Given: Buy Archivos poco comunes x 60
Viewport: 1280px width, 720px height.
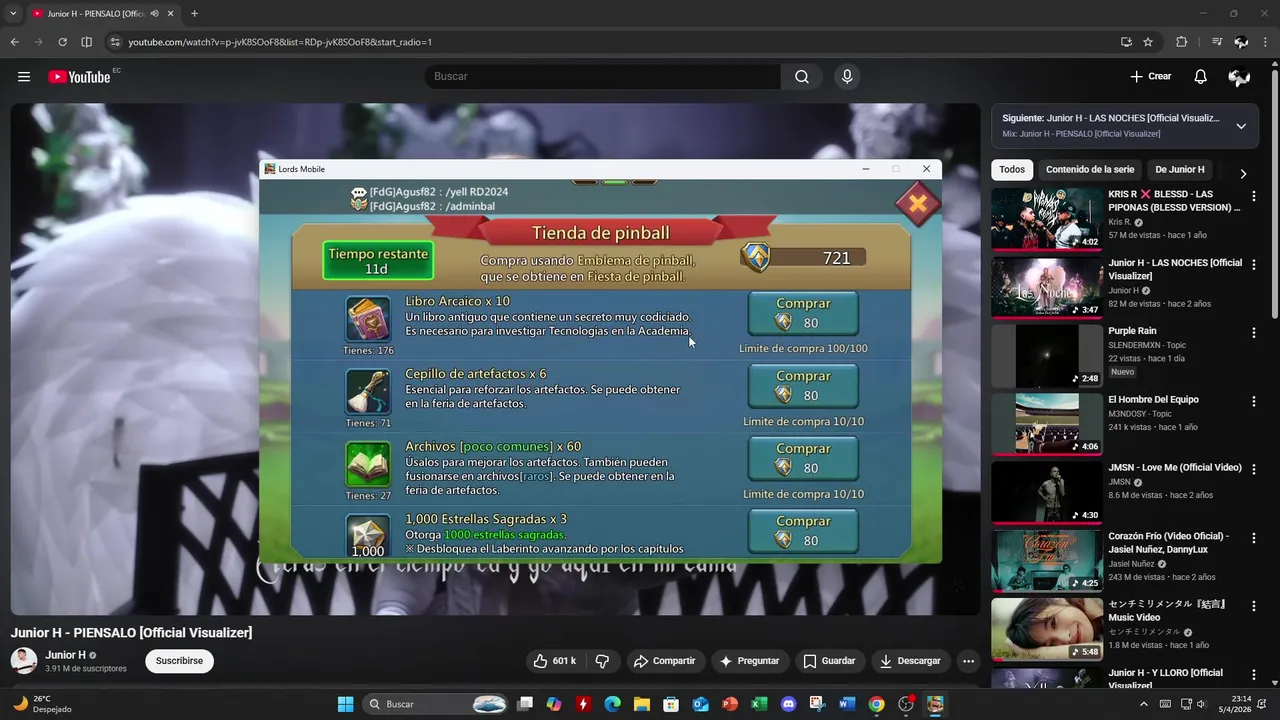Looking at the screenshot, I should click(803, 459).
